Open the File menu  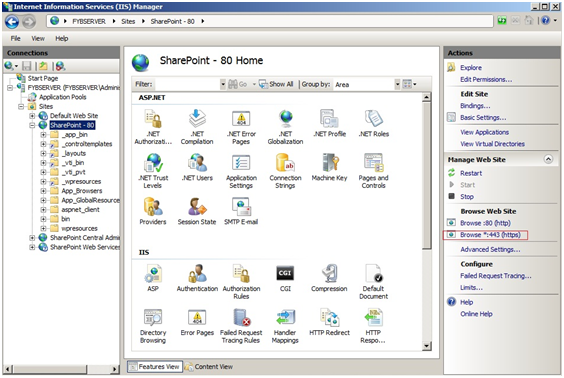coord(15,38)
